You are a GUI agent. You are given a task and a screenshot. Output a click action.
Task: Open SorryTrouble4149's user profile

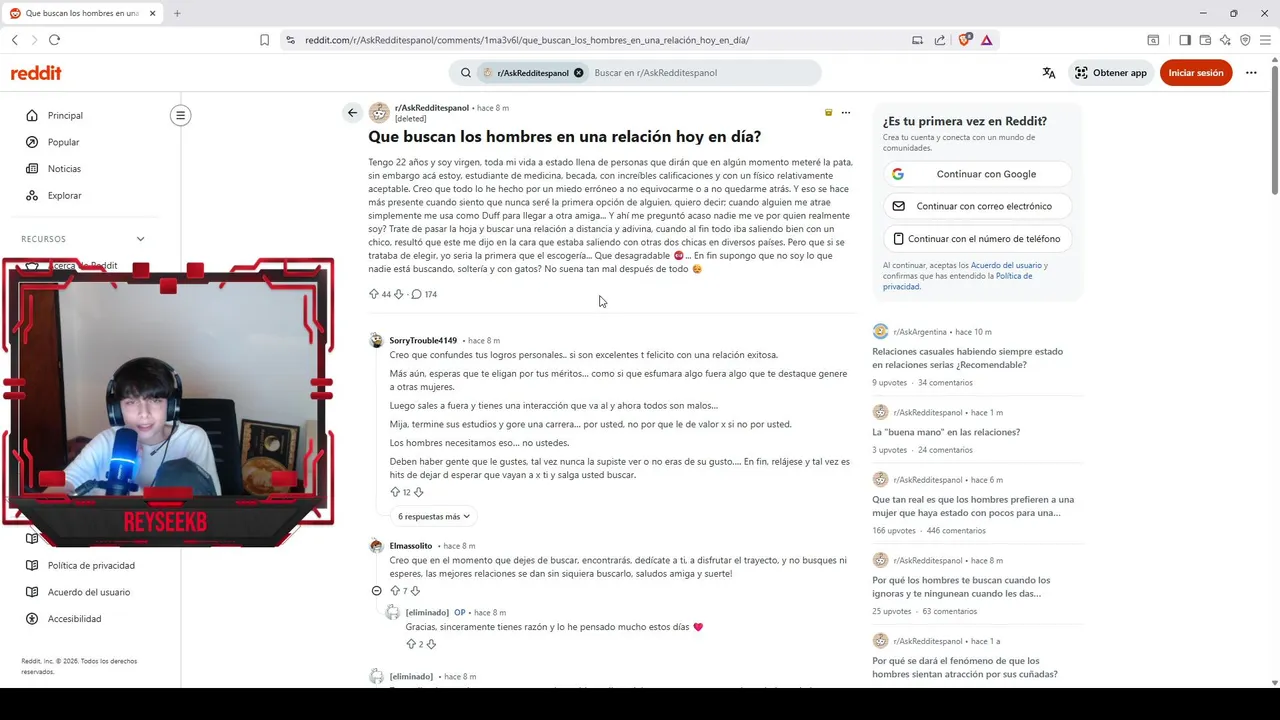click(423, 340)
